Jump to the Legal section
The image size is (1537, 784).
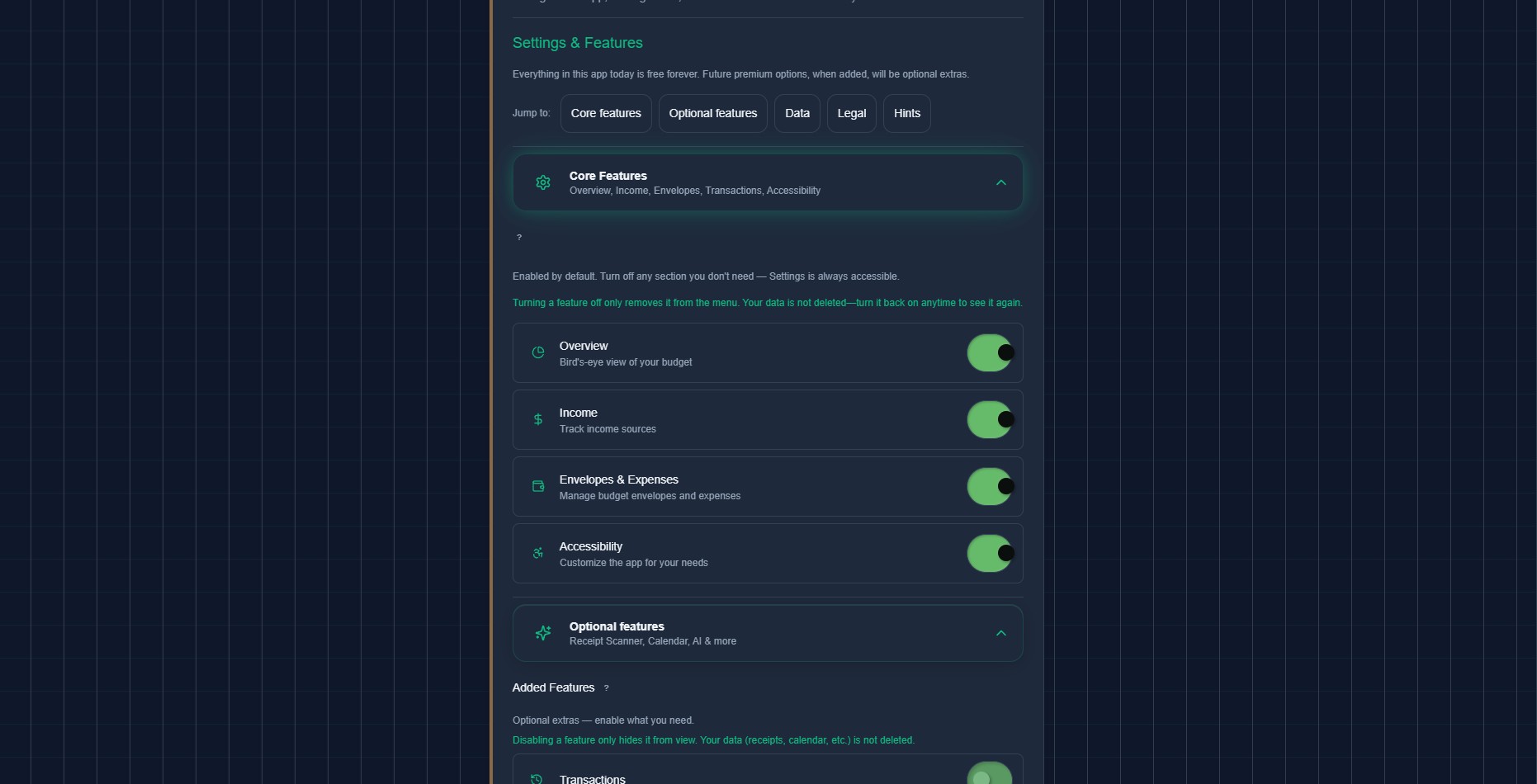(x=851, y=113)
